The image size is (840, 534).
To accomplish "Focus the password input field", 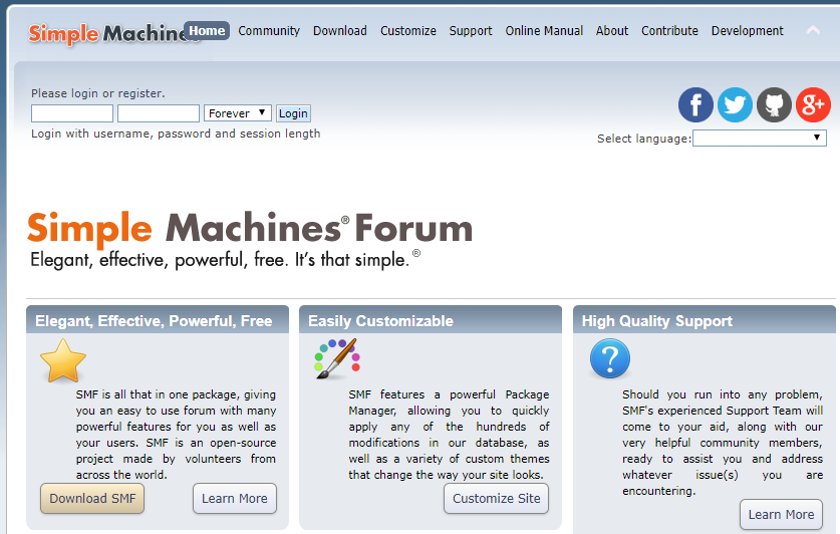I will click(x=159, y=113).
